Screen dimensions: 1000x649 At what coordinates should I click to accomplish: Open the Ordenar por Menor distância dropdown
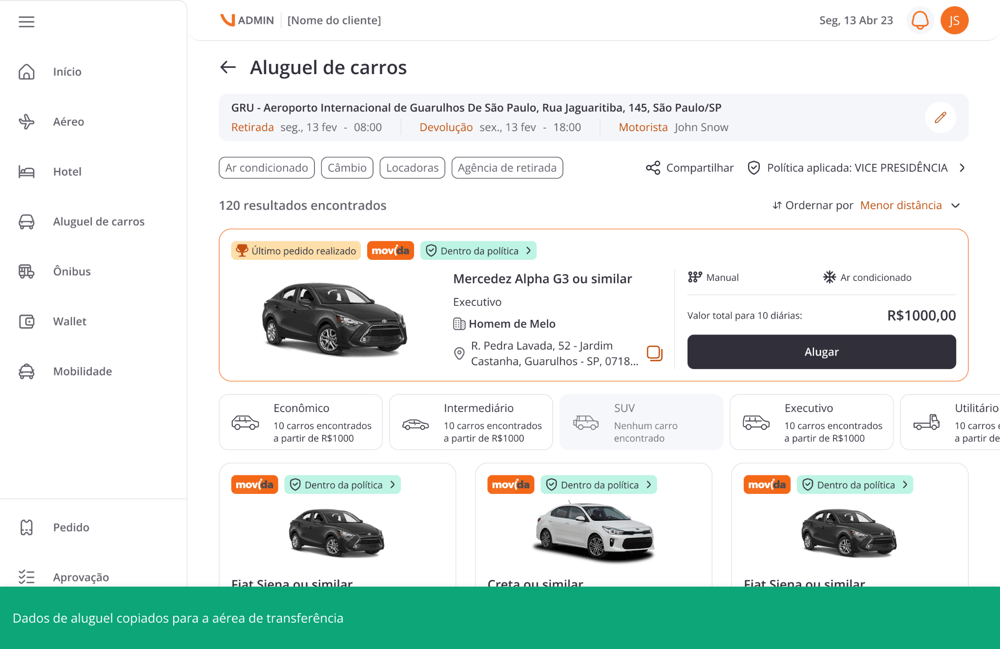point(866,205)
